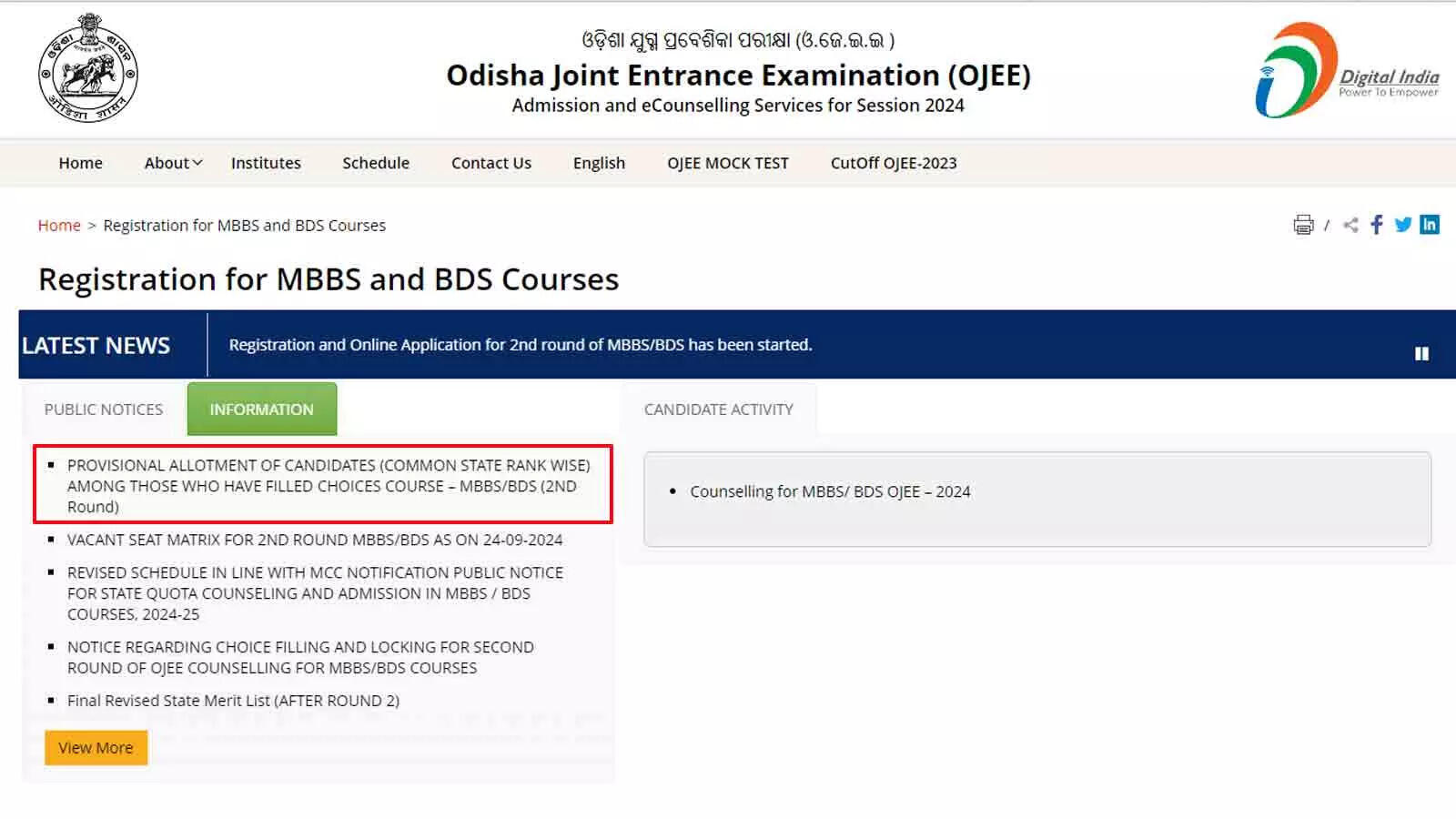Viewport: 1456px width, 819px height.
Task: Share the page via the LinkedIn icon
Action: tap(1431, 225)
